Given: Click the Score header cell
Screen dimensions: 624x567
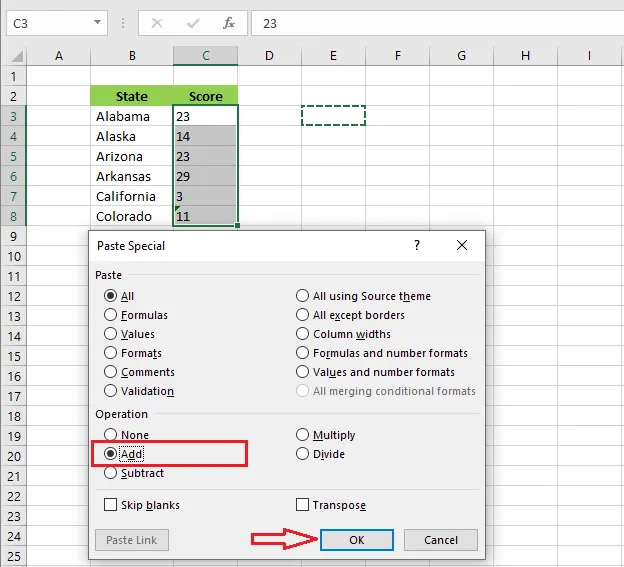Looking at the screenshot, I should [x=206, y=96].
